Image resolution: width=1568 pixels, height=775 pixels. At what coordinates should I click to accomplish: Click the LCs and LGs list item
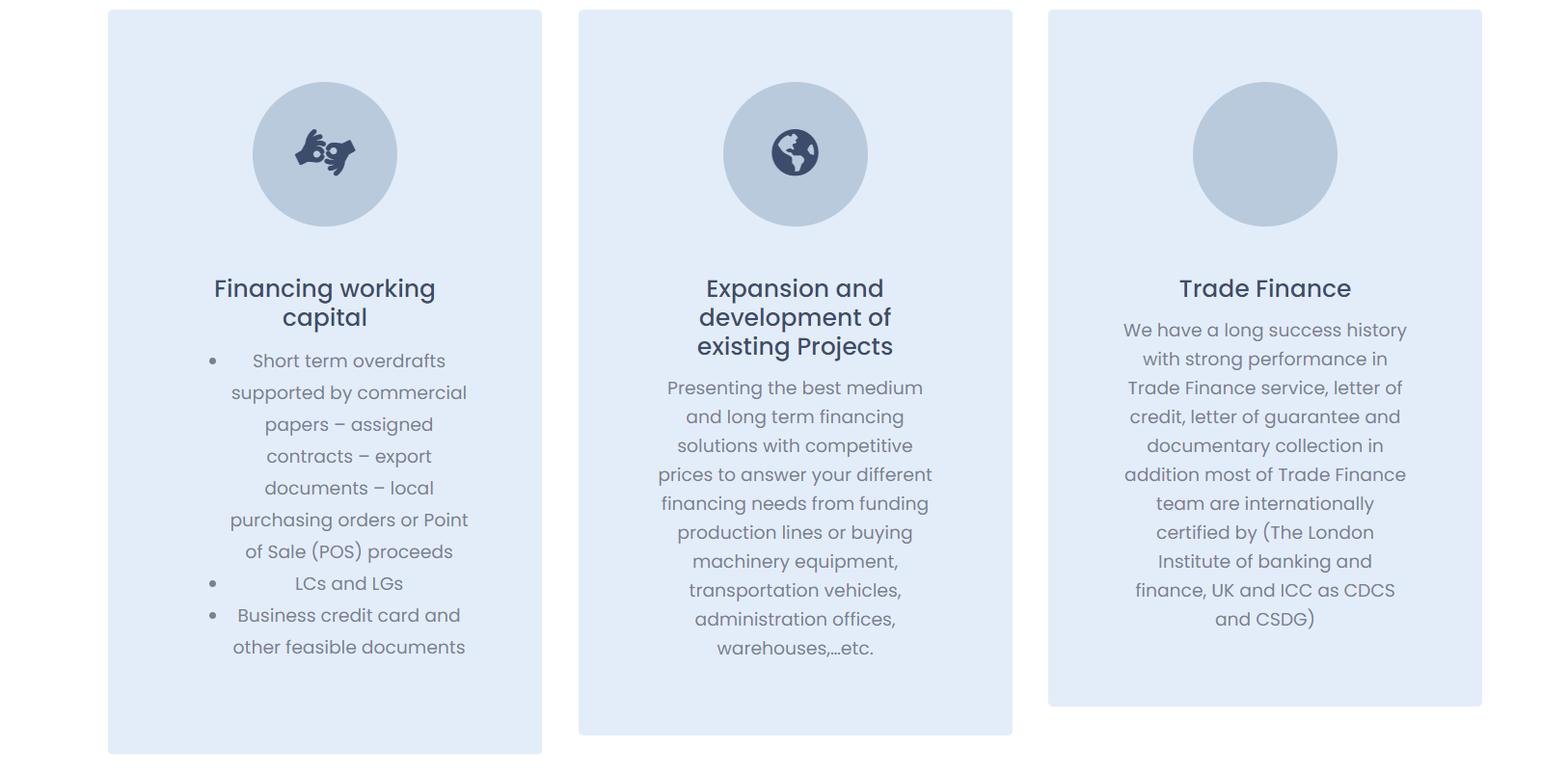coord(349,584)
